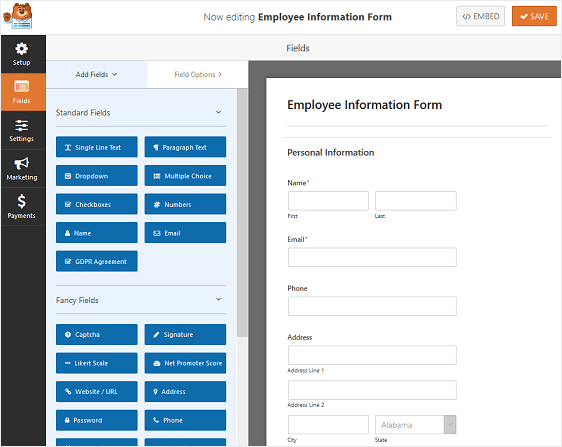The width and height of the screenshot is (562, 447).
Task: Click the Email input field
Action: tap(372, 257)
